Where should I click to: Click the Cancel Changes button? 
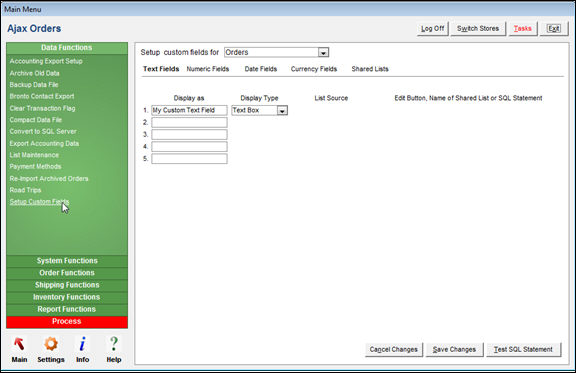(x=393, y=349)
